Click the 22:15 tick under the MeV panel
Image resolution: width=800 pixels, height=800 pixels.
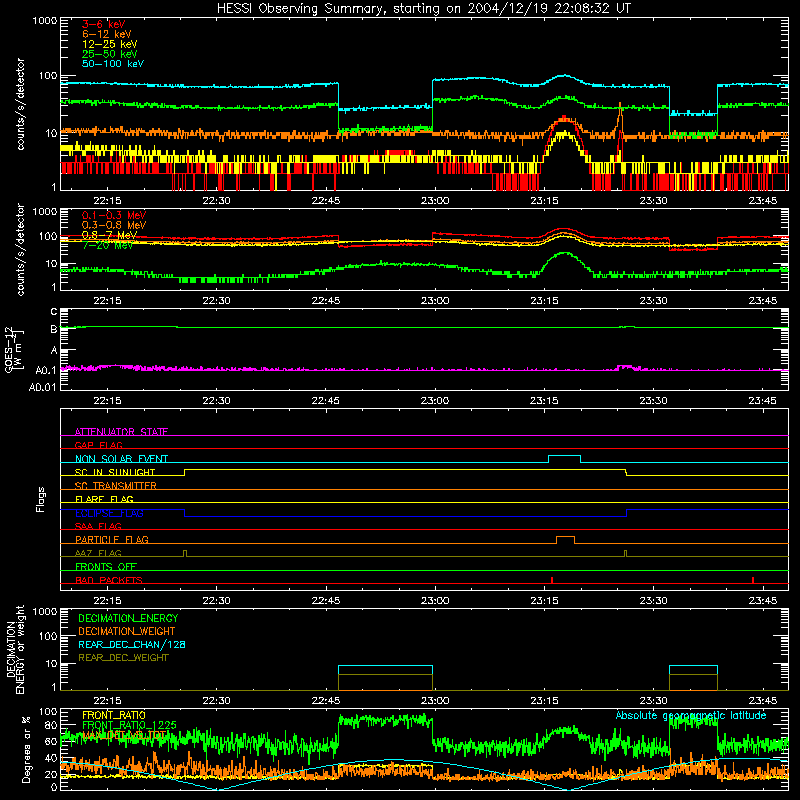pyautogui.click(x=107, y=301)
